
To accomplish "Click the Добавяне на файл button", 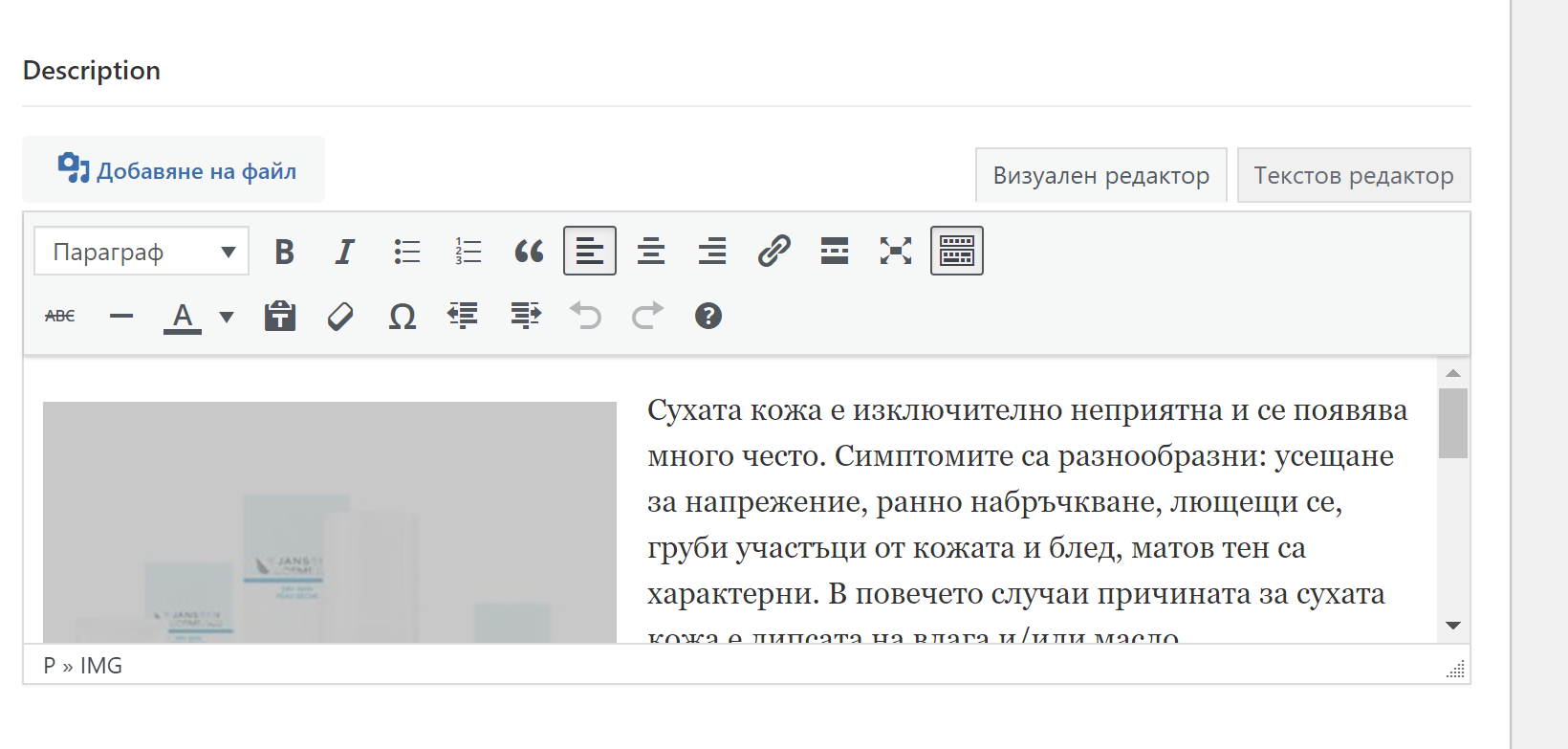I will tap(174, 169).
